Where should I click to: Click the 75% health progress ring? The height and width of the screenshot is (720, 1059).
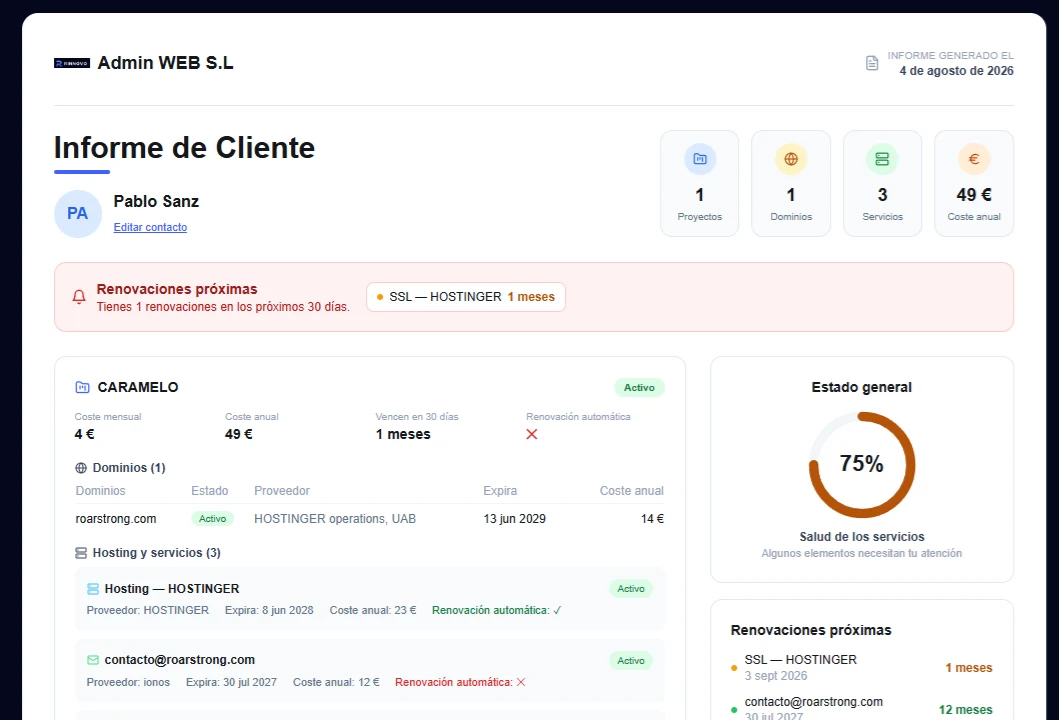(x=862, y=464)
